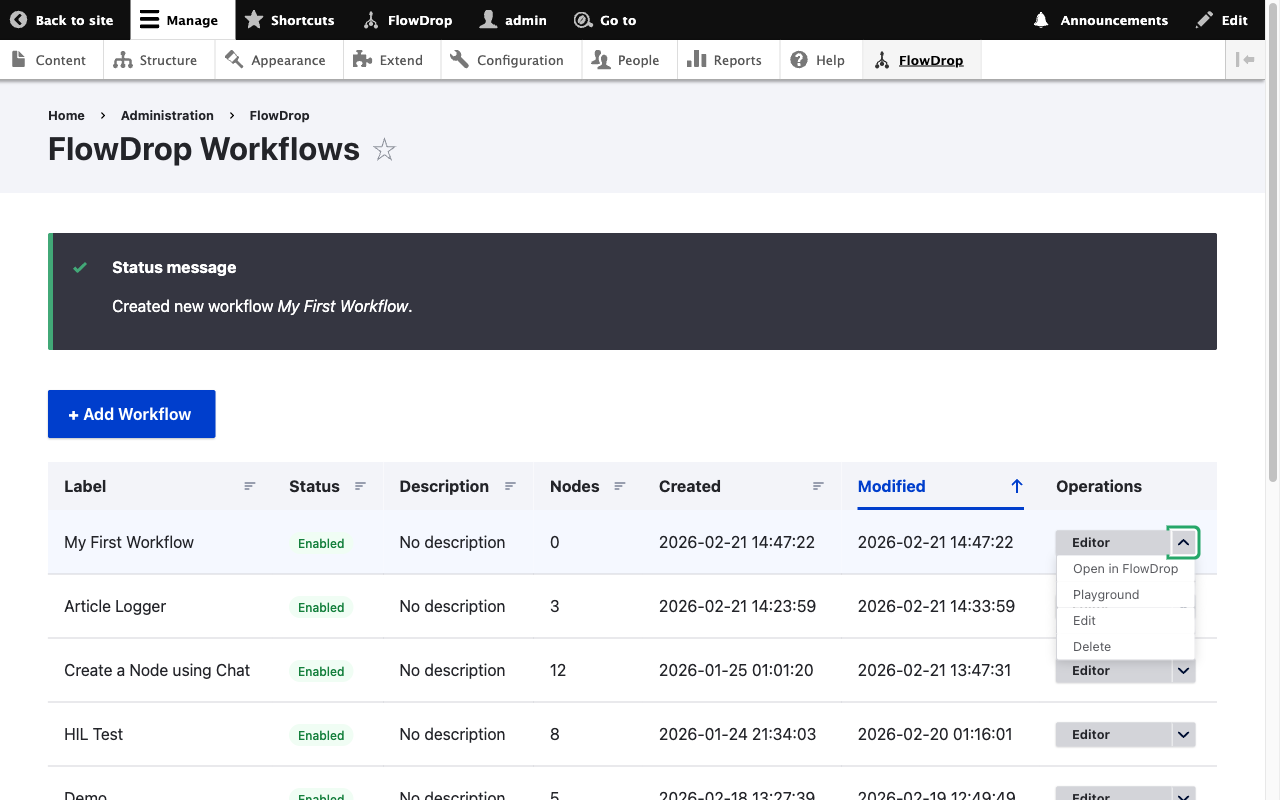Click the sort icon in Created column

coord(818,487)
